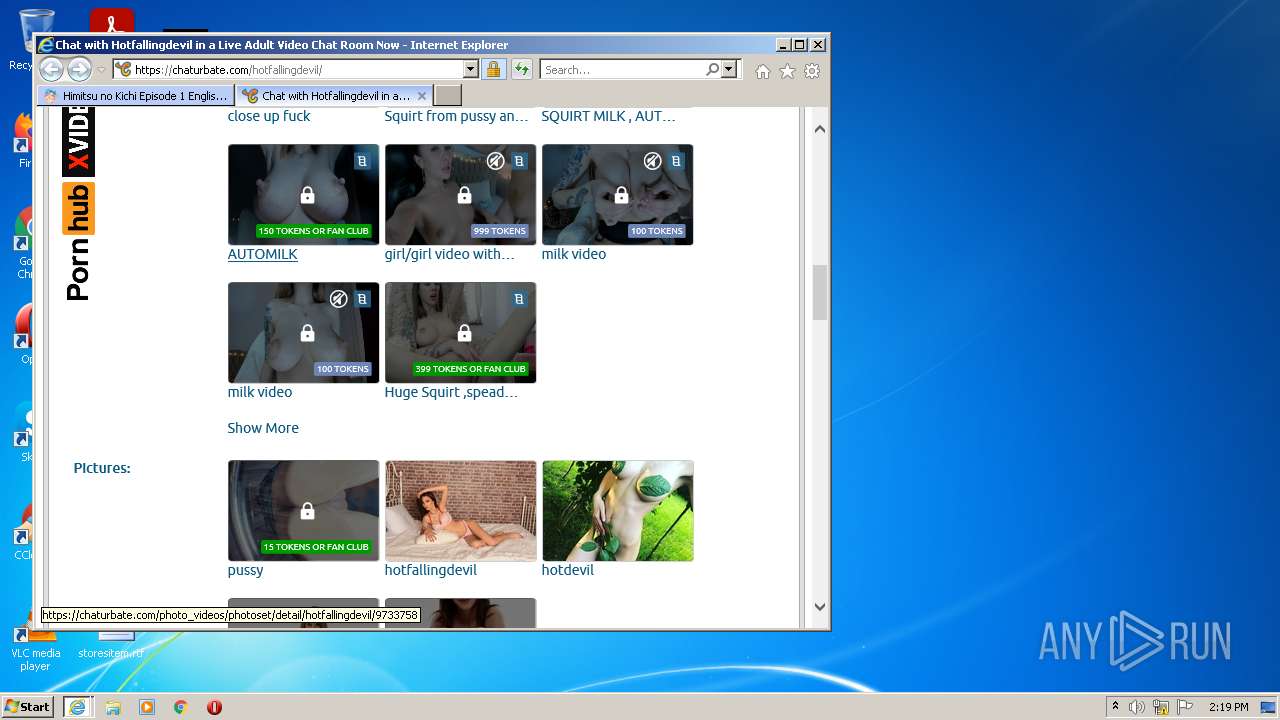Open Favorites star icon
Image resolution: width=1280 pixels, height=720 pixels.
pyautogui.click(x=787, y=71)
